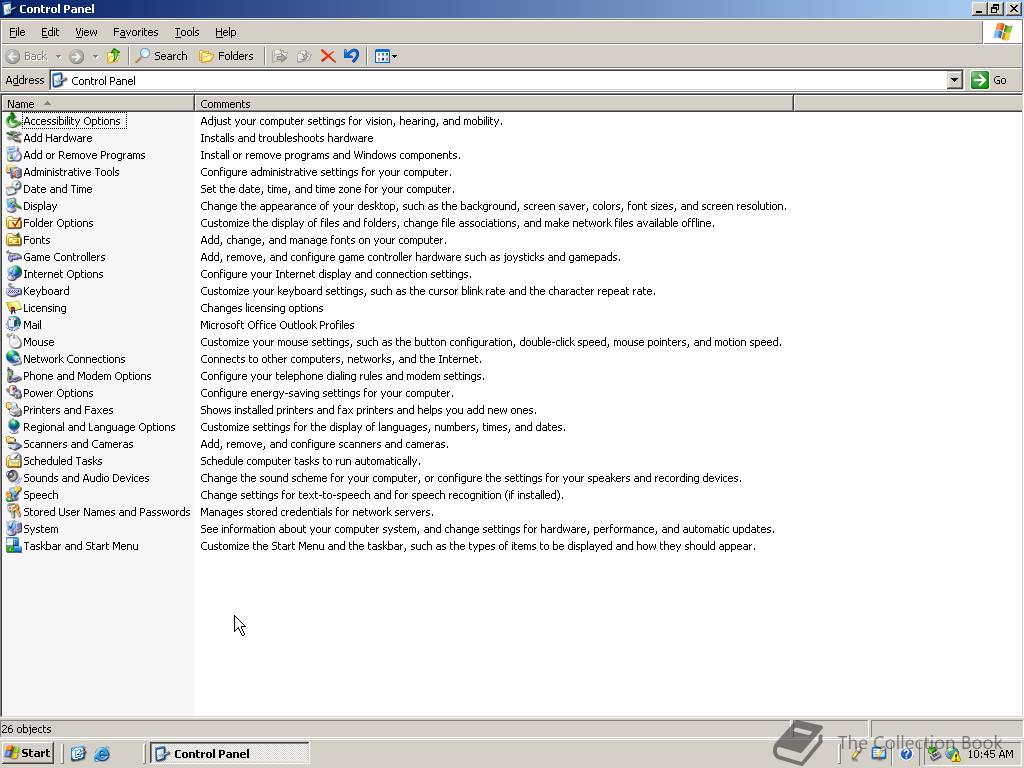This screenshot has height=768, width=1024.
Task: Select the Printers and Faxes icon
Action: pos(13,409)
